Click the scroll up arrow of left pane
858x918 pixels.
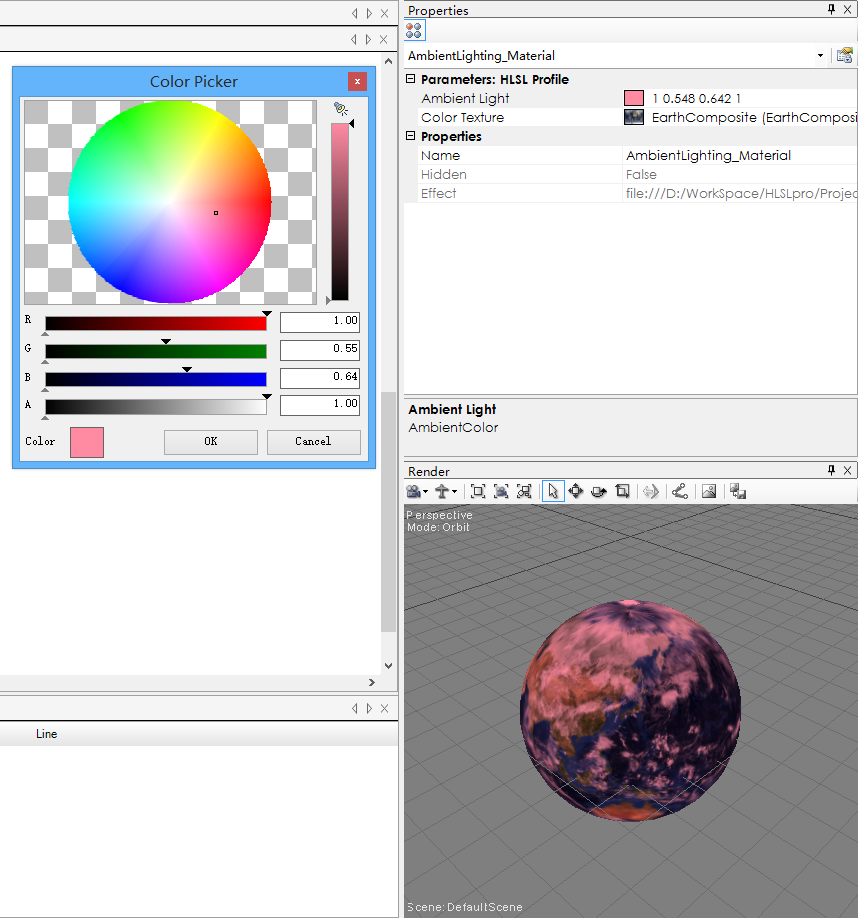coord(389,61)
